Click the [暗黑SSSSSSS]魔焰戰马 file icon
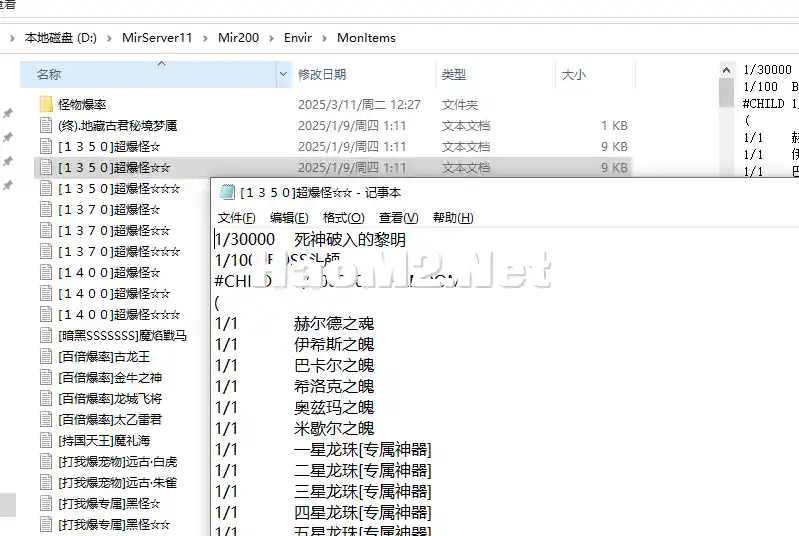 point(46,335)
